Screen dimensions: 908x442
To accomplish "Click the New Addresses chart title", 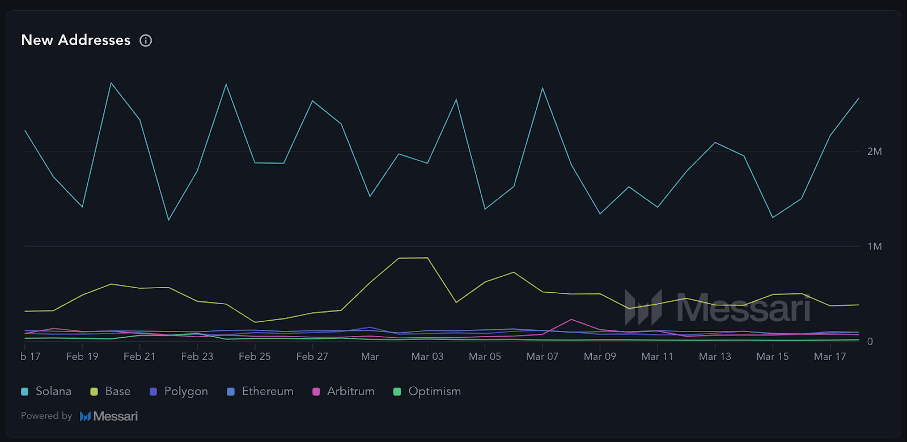I will [x=76, y=40].
